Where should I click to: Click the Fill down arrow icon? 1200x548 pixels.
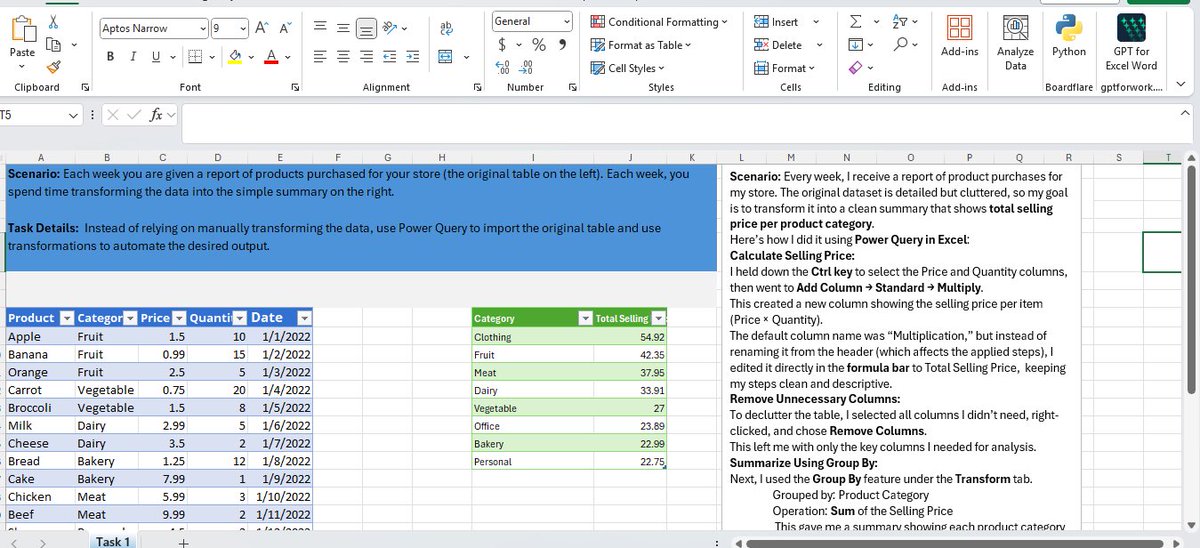[856, 45]
